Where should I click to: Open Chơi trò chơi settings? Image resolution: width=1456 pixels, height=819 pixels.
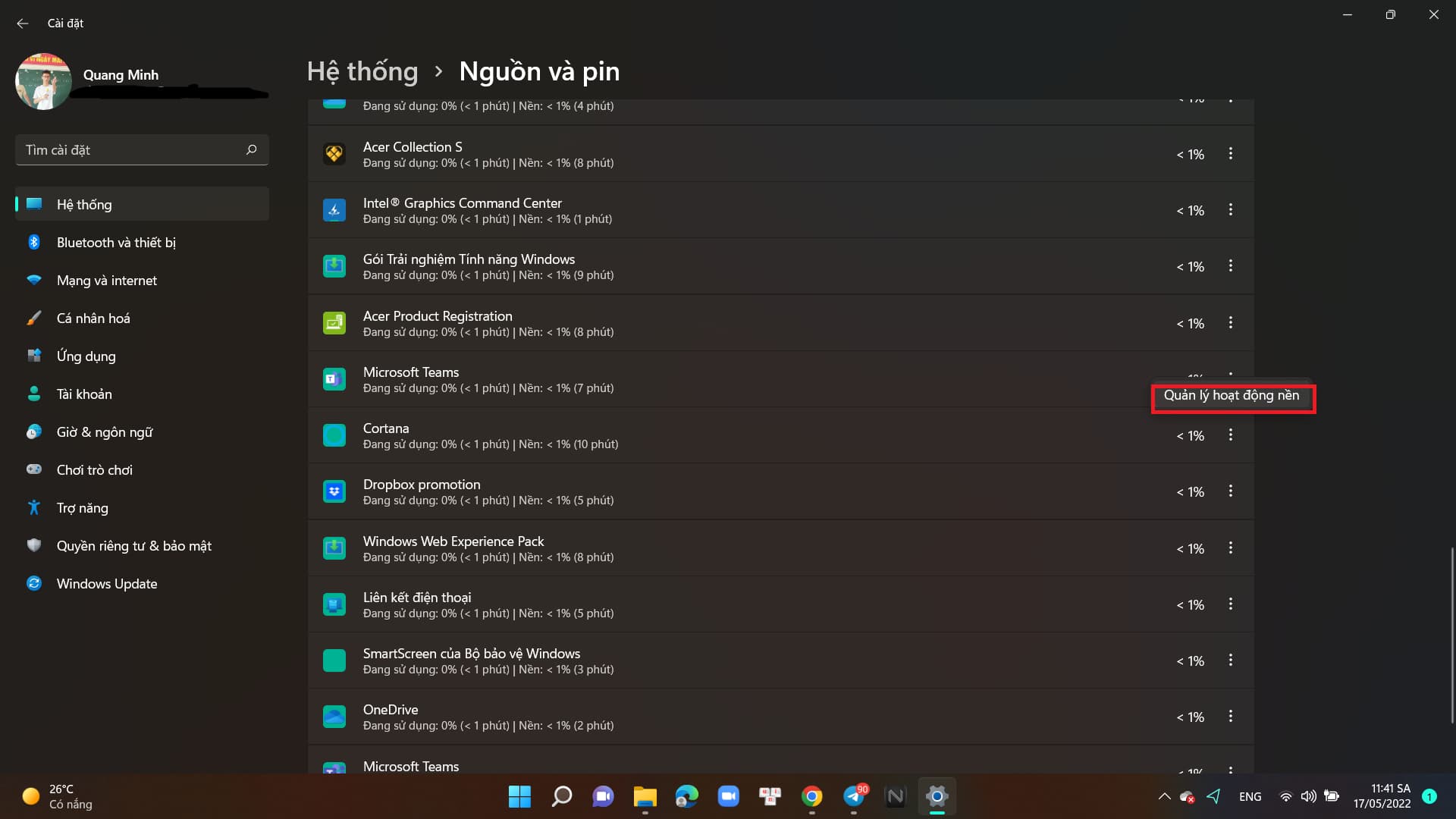click(x=142, y=469)
